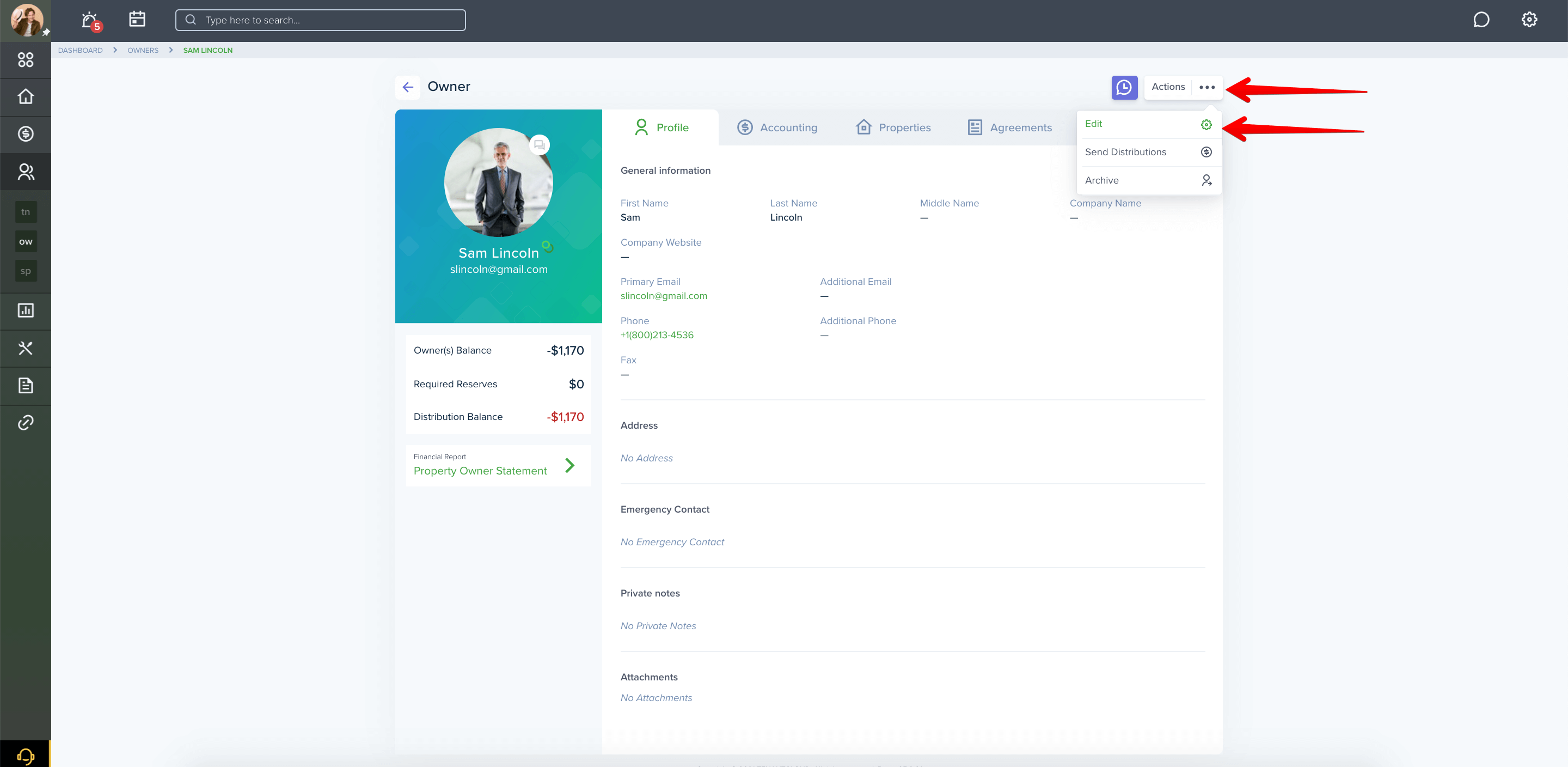
Task: Go to OWNERS breadcrumb
Action: (x=143, y=51)
